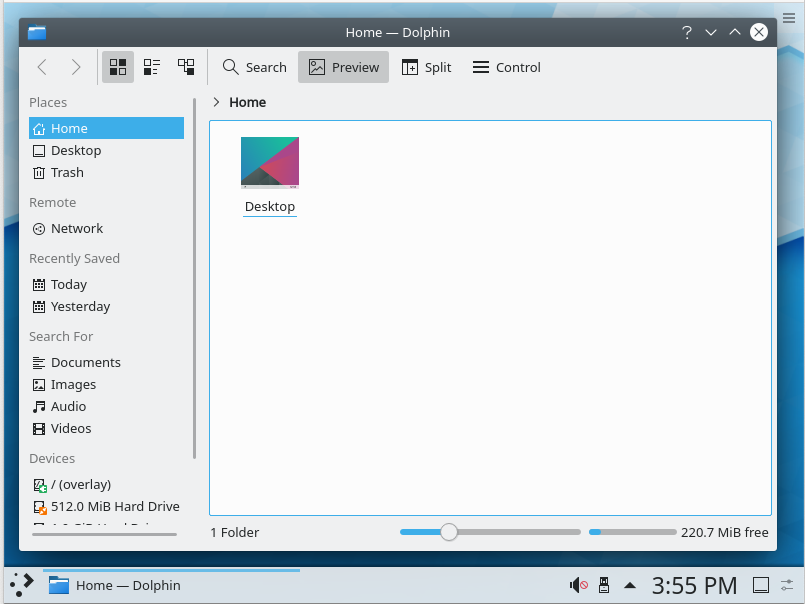Viewport: 805px width, 604px height.
Task: Expand hidden system tray icons
Action: [x=630, y=585]
